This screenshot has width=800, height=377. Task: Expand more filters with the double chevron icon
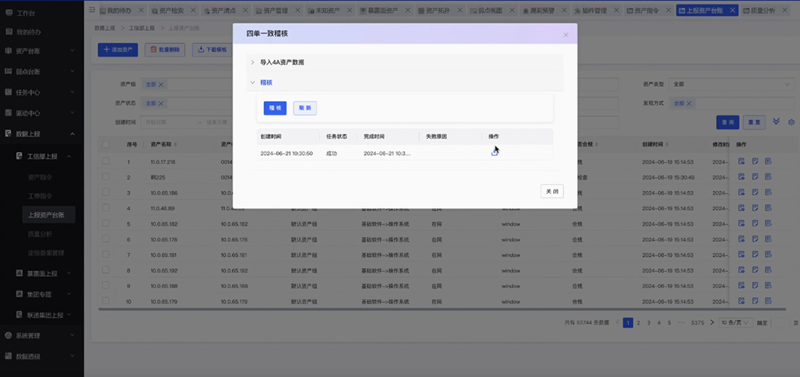[x=777, y=121]
